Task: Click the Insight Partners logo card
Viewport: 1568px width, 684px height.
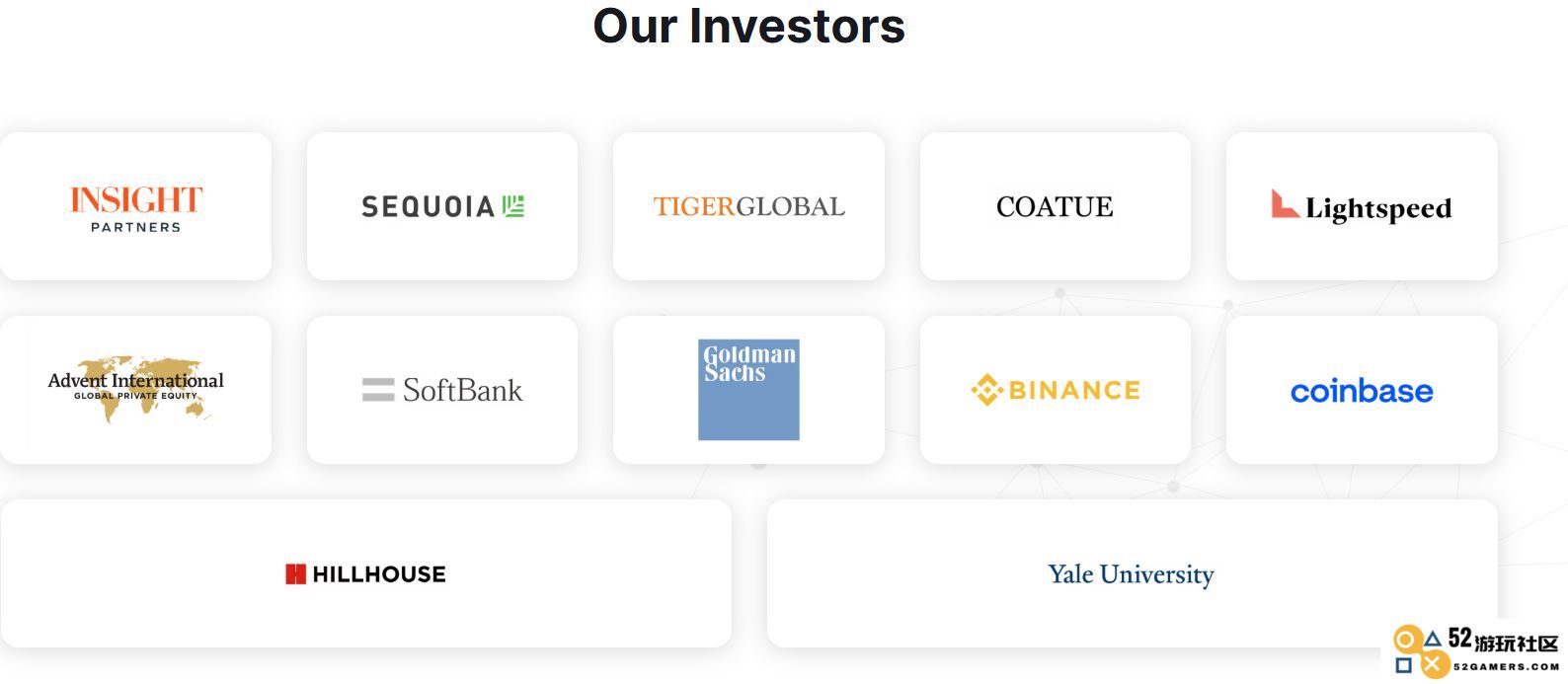Action: point(135,206)
